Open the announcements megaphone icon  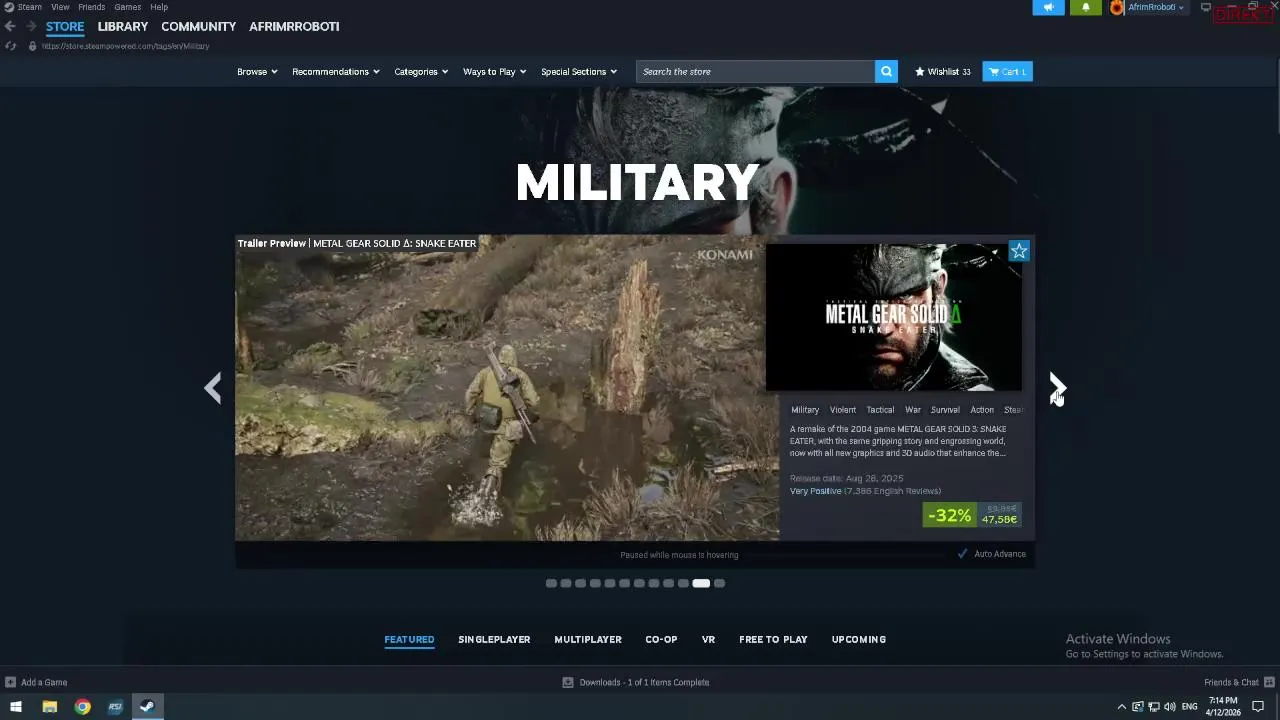coord(1048,7)
